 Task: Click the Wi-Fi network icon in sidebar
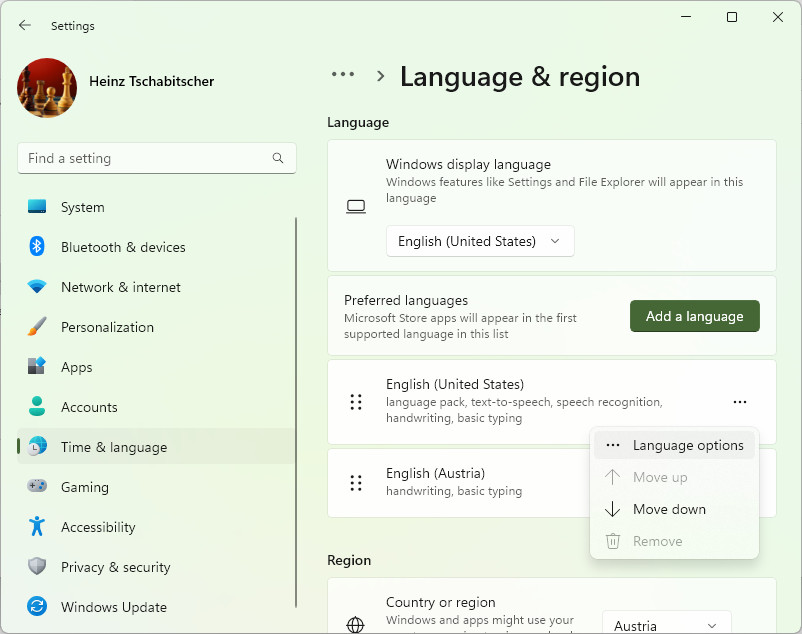pos(37,286)
